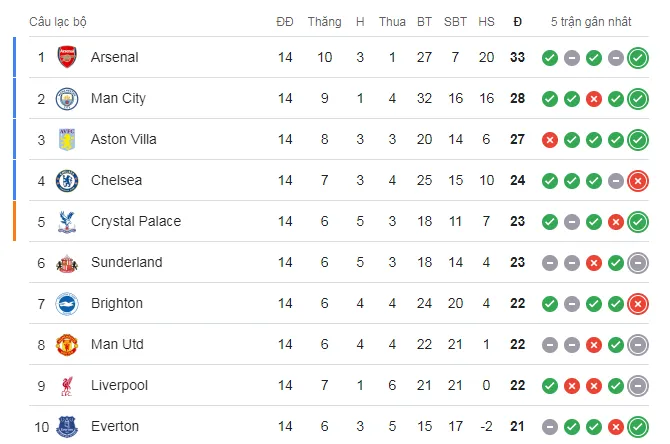Click Sunderland's latest match draw indicator

point(638,263)
